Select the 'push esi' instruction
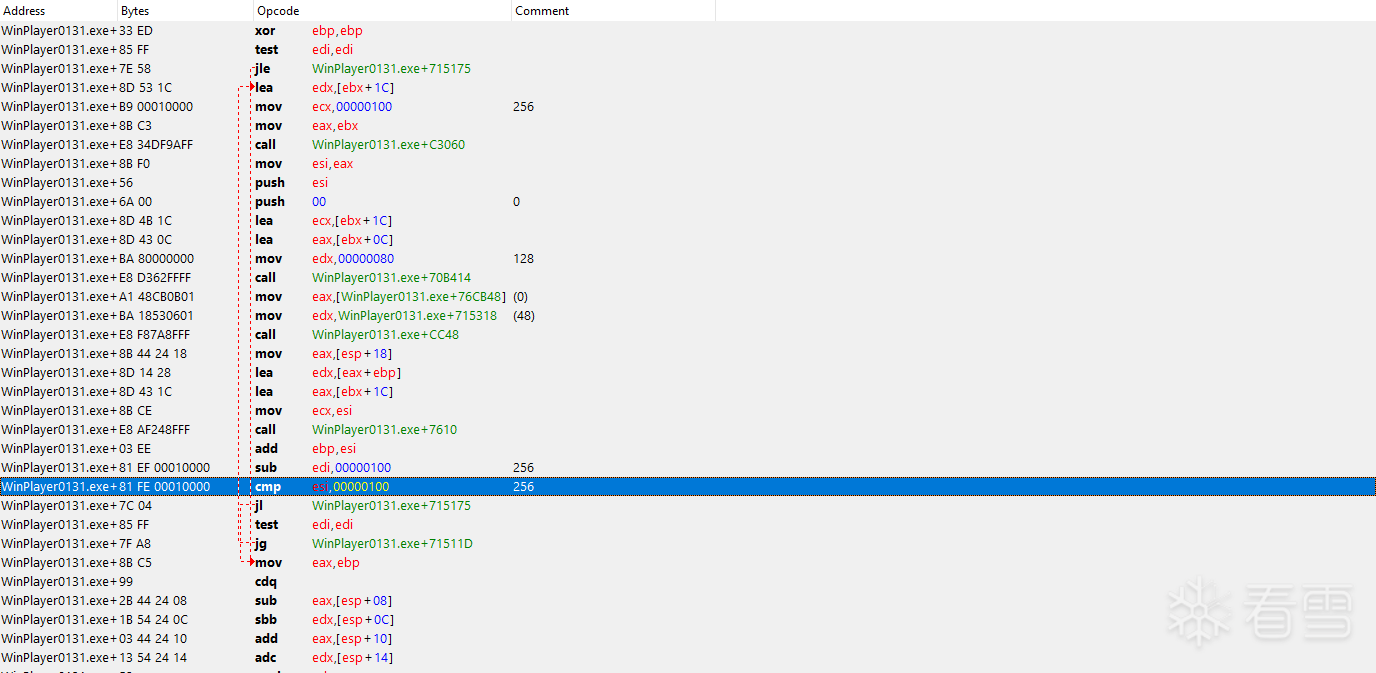The height and width of the screenshot is (673, 1376). point(688,183)
